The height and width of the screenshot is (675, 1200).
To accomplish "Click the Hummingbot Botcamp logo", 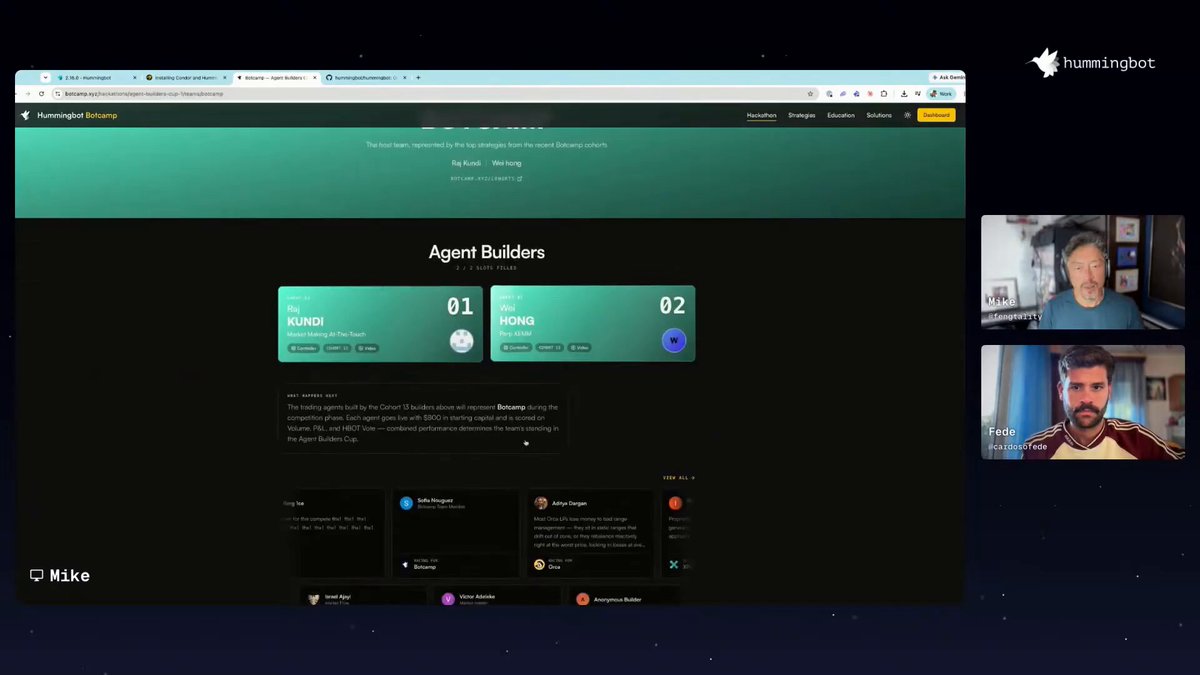I will (69, 115).
